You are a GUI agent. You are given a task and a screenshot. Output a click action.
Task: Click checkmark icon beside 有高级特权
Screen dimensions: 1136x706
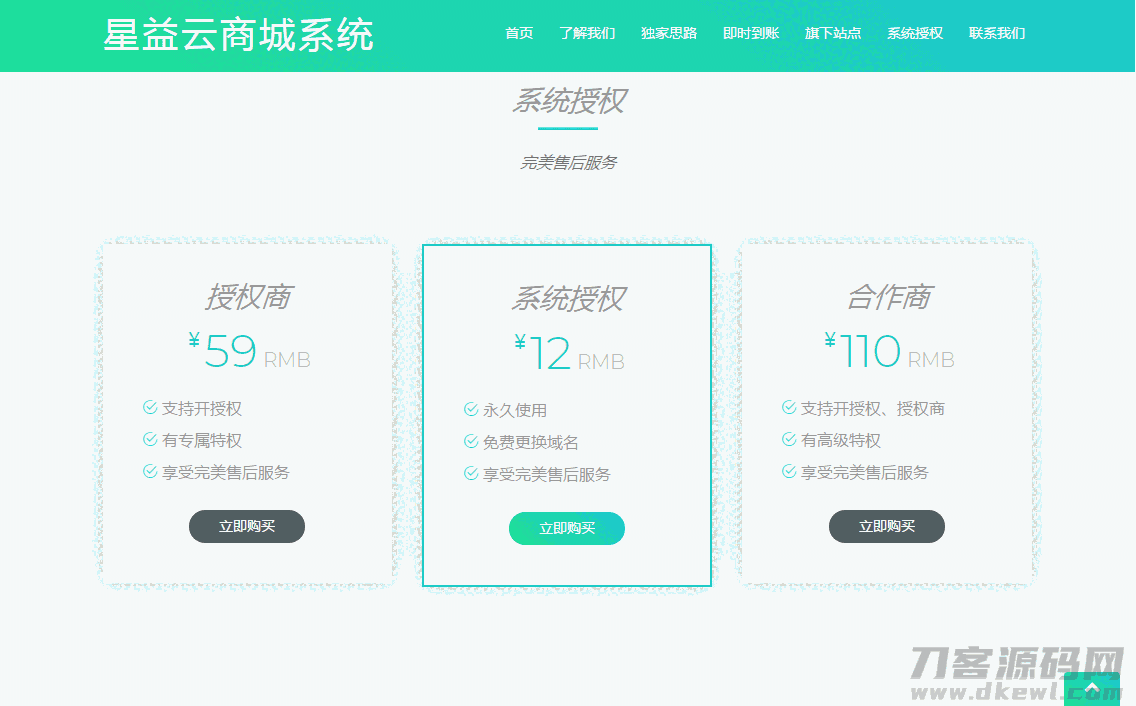click(789, 439)
